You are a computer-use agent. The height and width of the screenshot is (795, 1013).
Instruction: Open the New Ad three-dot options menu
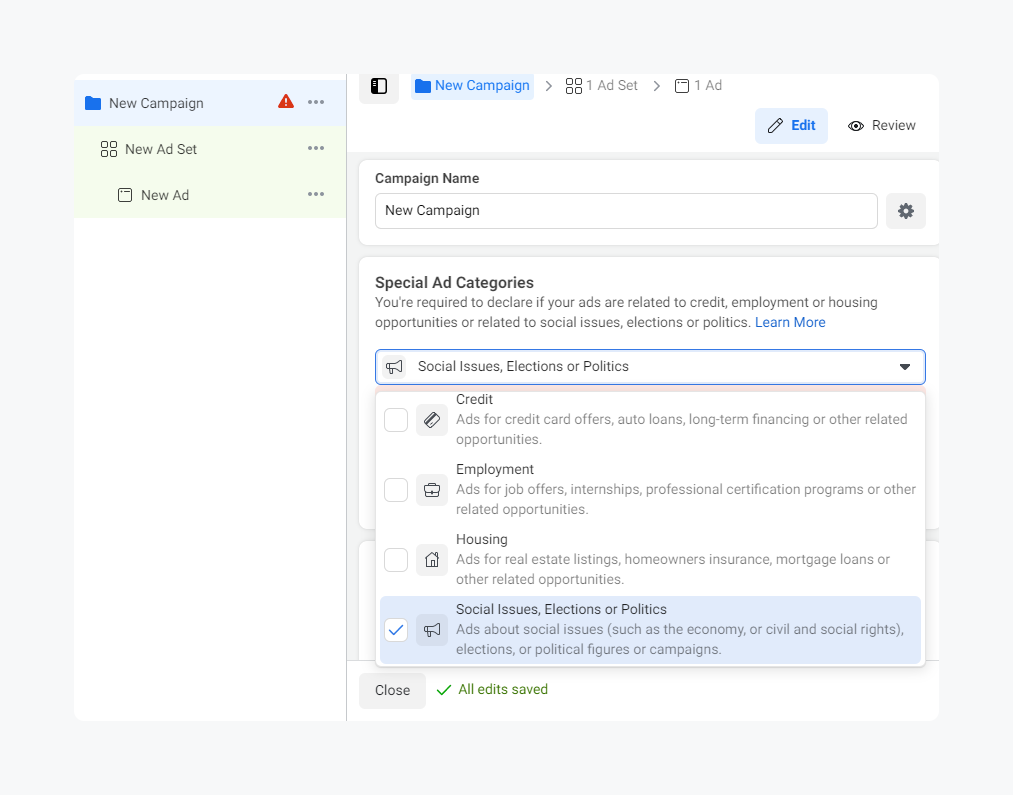click(x=316, y=195)
